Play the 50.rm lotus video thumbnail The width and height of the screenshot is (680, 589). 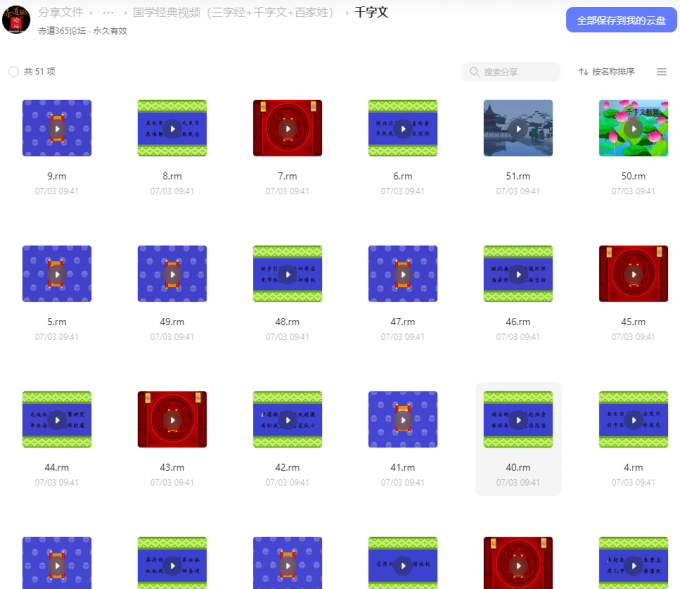(634, 128)
